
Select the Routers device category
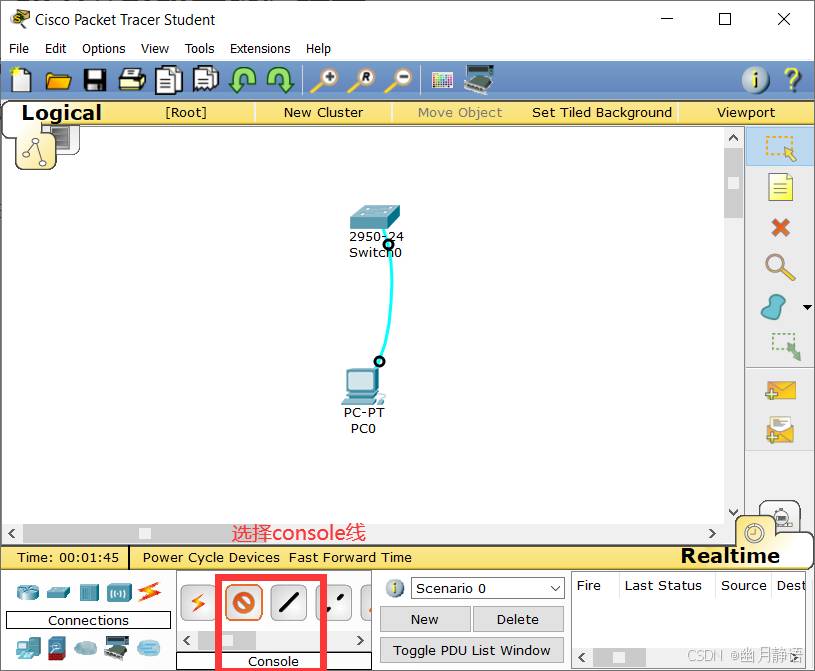[x=28, y=592]
